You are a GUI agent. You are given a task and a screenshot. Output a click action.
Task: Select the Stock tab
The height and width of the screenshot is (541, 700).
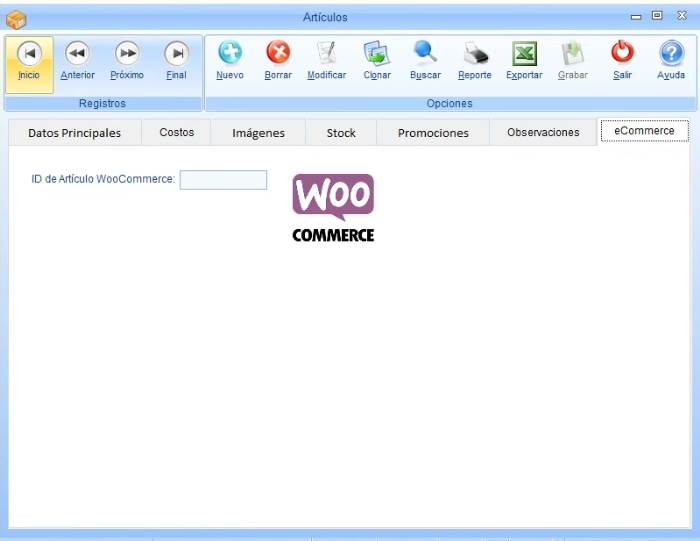(341, 133)
